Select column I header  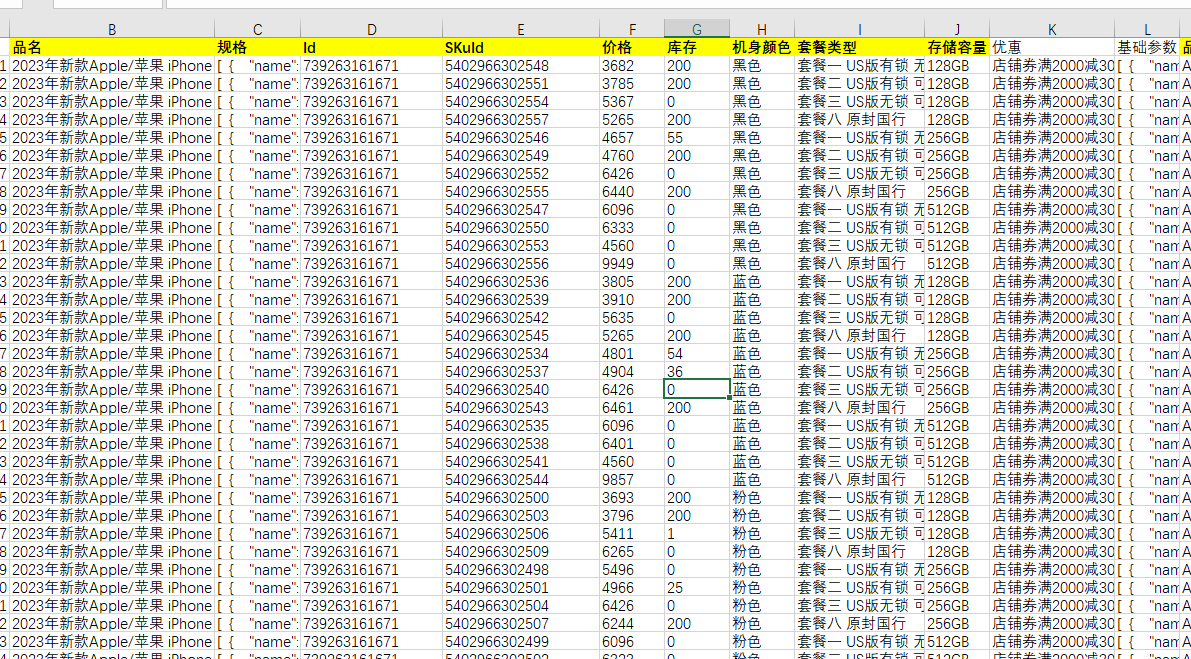click(860, 30)
